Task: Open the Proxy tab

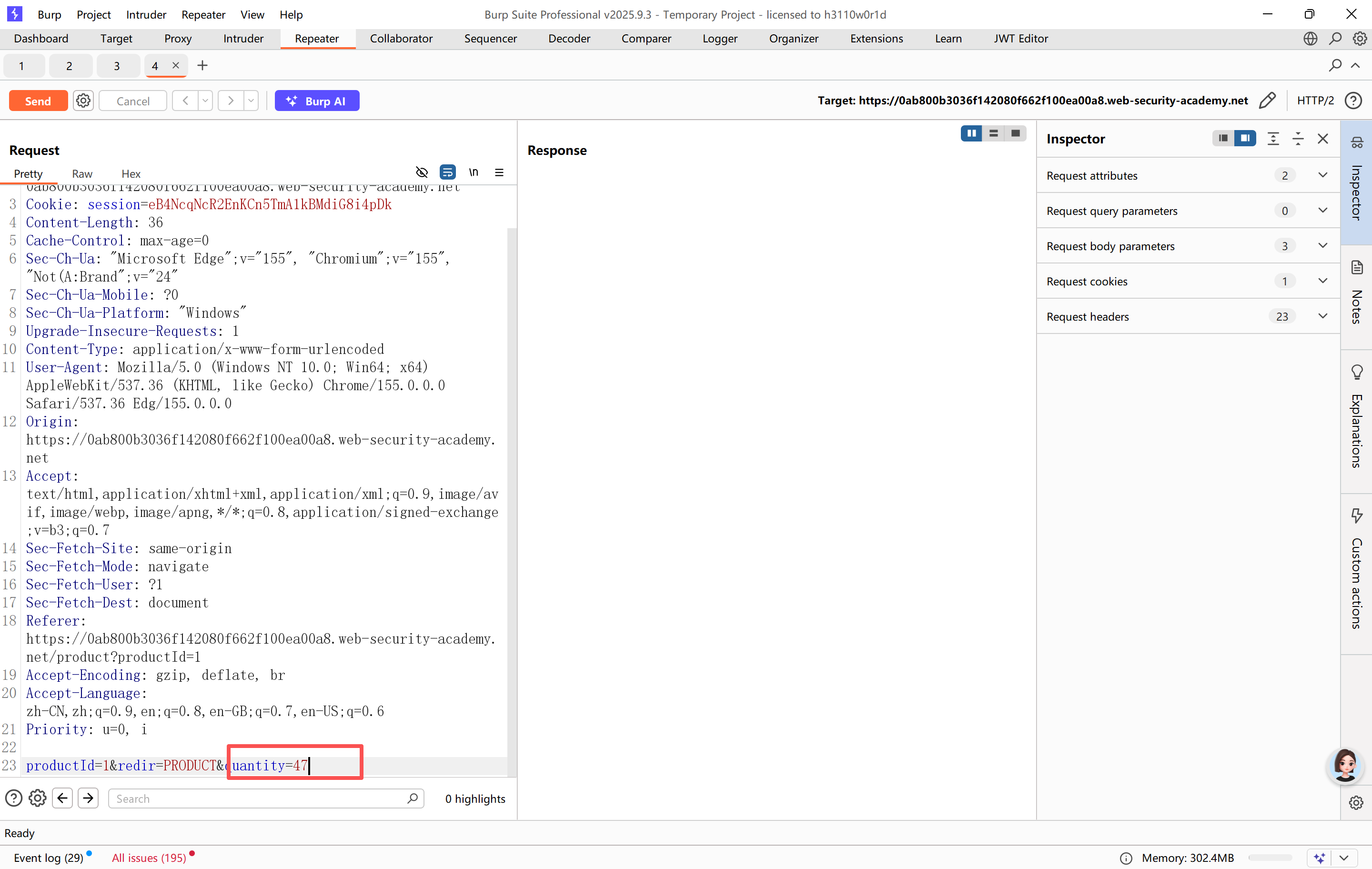Action: [x=178, y=38]
